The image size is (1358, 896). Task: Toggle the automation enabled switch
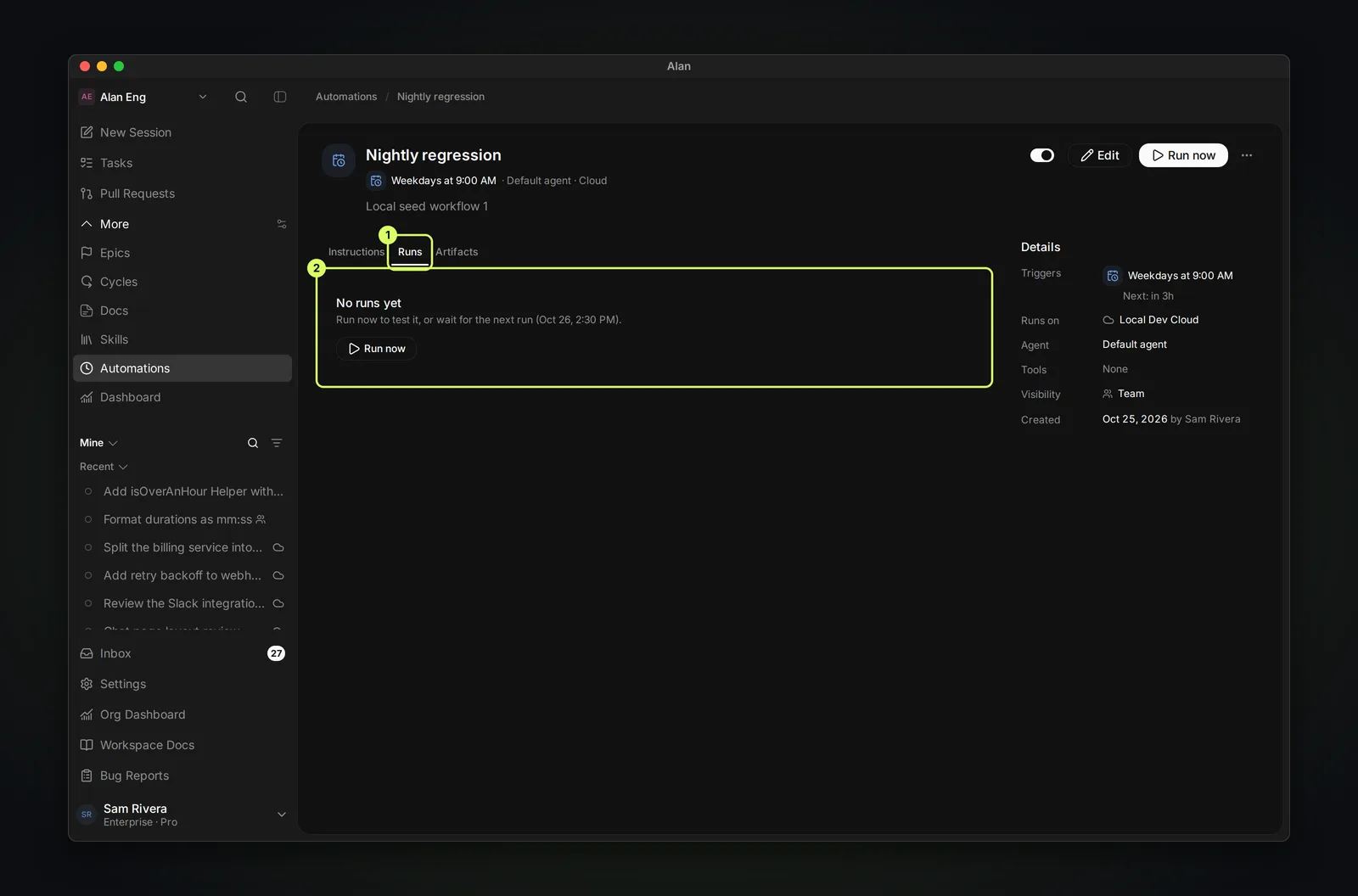point(1042,155)
